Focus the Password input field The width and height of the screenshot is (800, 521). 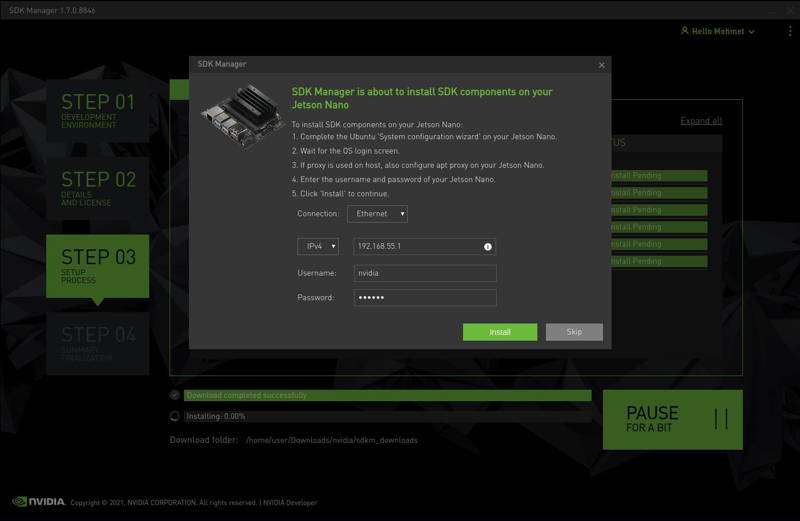point(424,297)
